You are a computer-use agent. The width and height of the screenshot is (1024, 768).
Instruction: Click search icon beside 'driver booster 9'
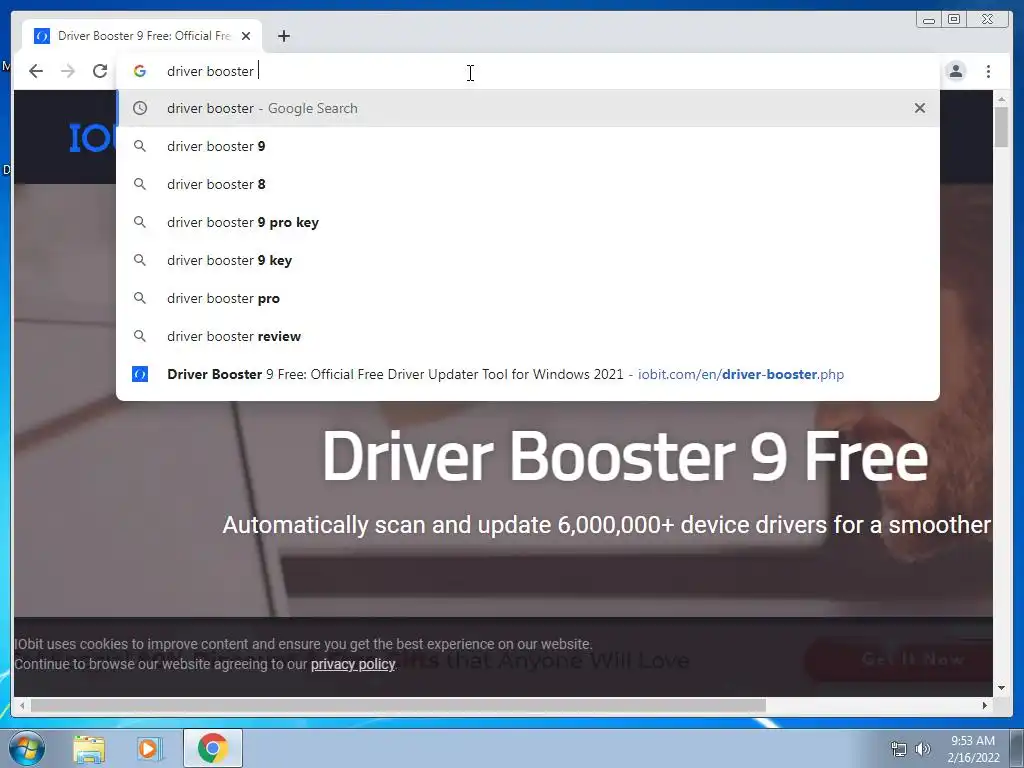140,146
